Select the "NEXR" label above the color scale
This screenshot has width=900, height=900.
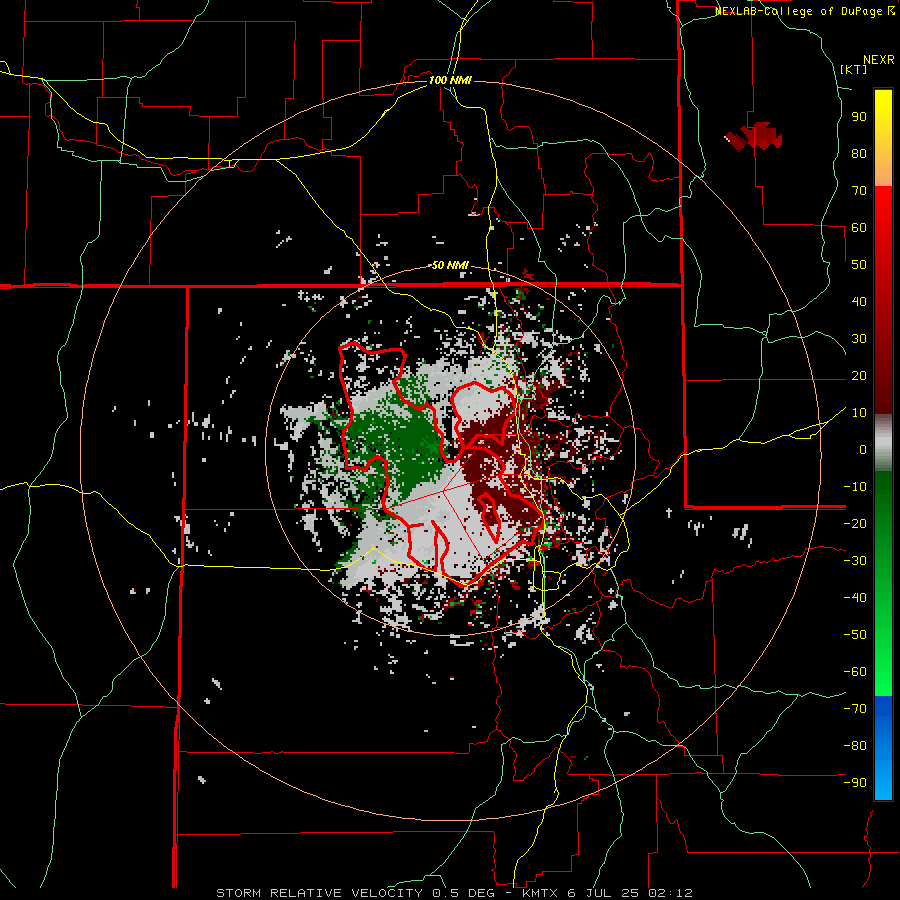[x=879, y=60]
